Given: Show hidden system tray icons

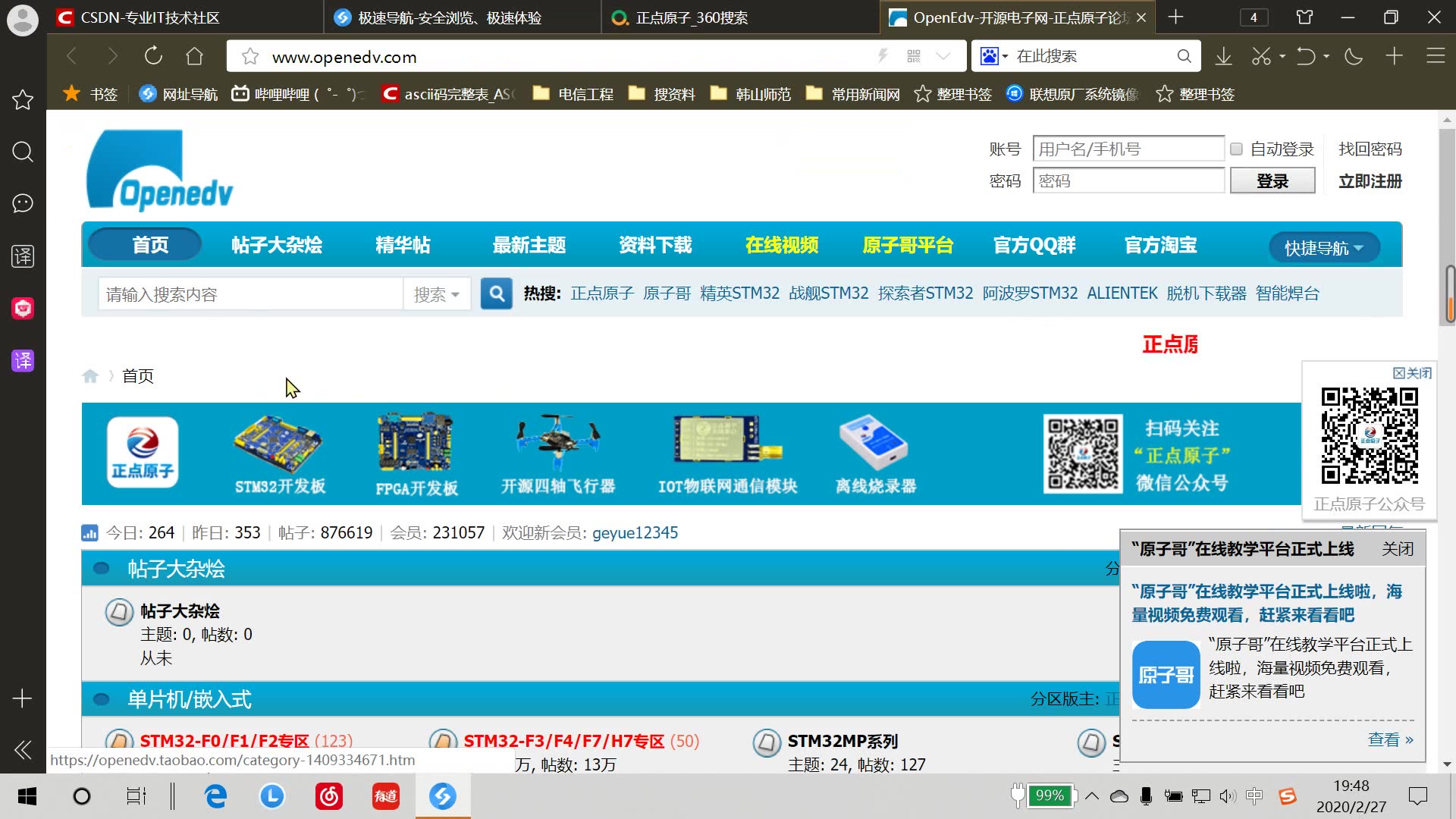Looking at the screenshot, I should (1092, 796).
